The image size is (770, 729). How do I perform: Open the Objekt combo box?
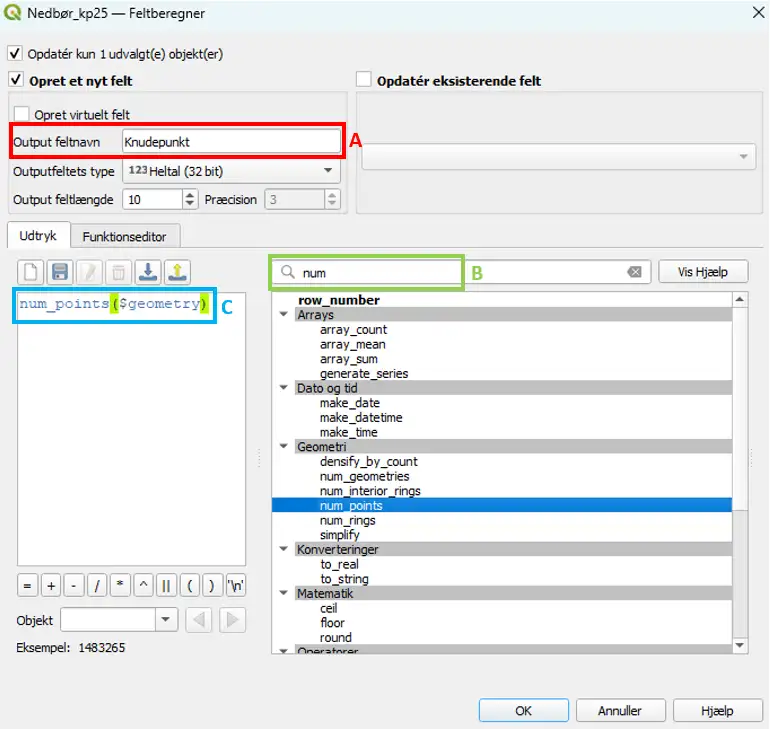click(119, 620)
